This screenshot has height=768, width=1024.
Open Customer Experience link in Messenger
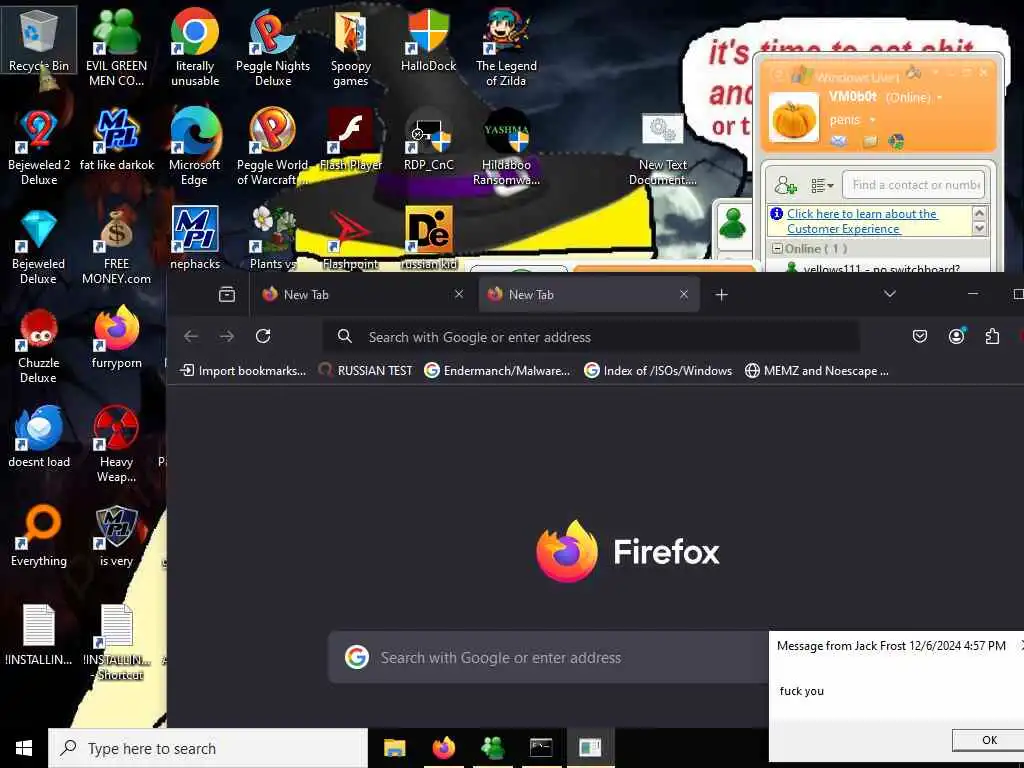click(x=862, y=221)
